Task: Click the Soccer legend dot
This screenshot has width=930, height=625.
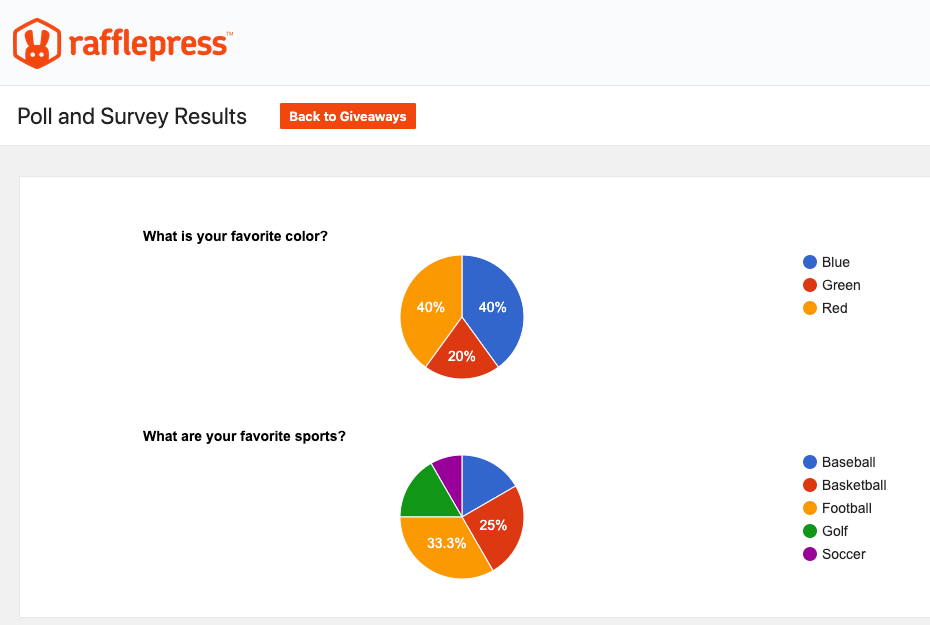Action: (810, 554)
